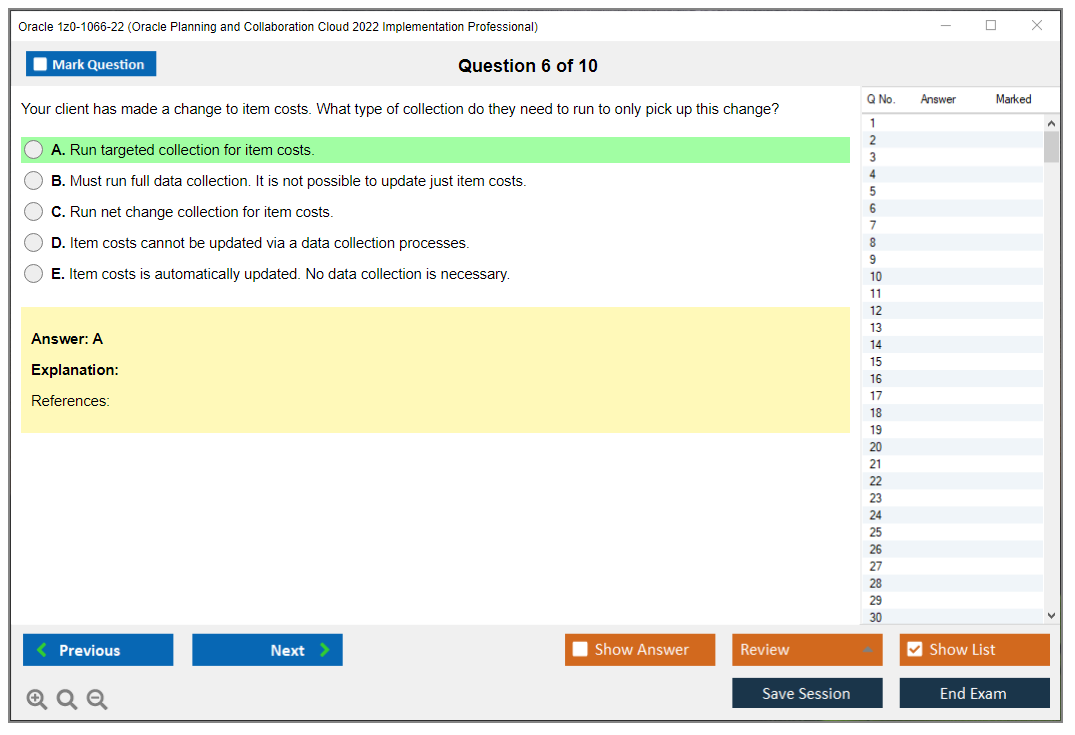Tick the Mark Question checkbox

coord(41,65)
